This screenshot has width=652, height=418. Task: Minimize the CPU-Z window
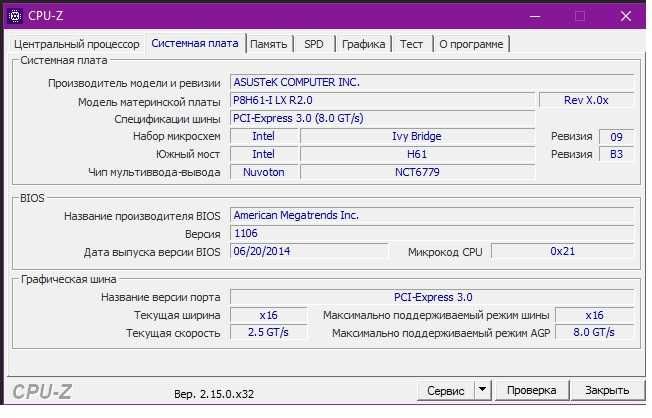click(x=535, y=17)
